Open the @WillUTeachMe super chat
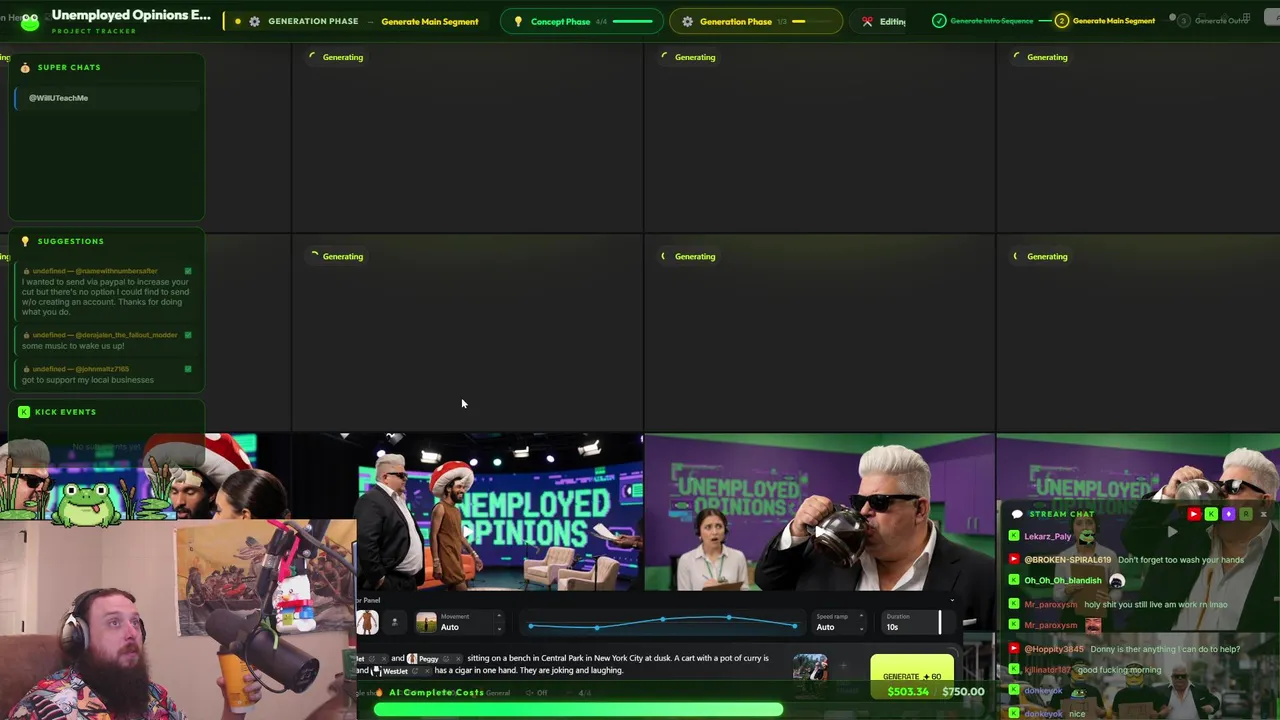The width and height of the screenshot is (1280, 720). coord(108,98)
